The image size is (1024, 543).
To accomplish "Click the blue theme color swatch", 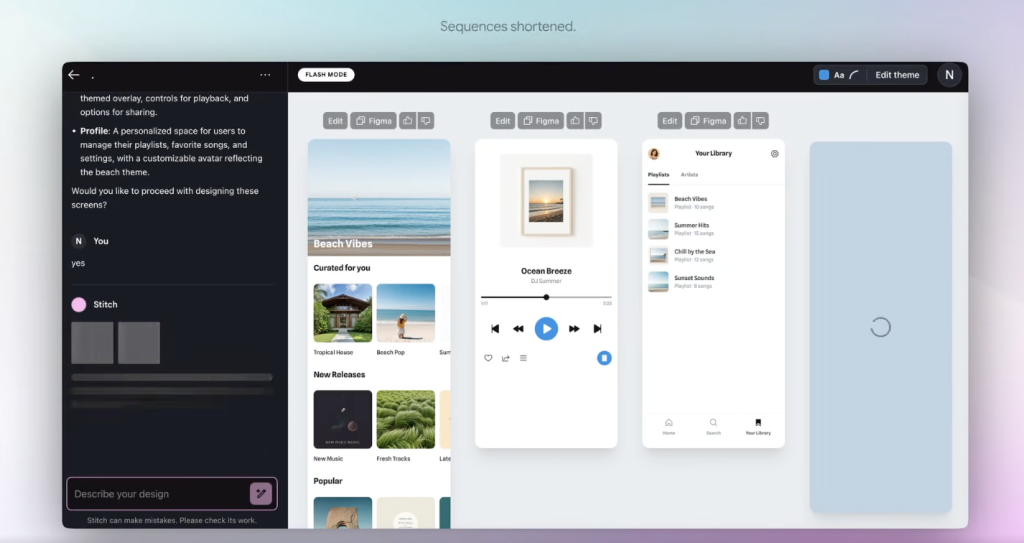I will (824, 75).
